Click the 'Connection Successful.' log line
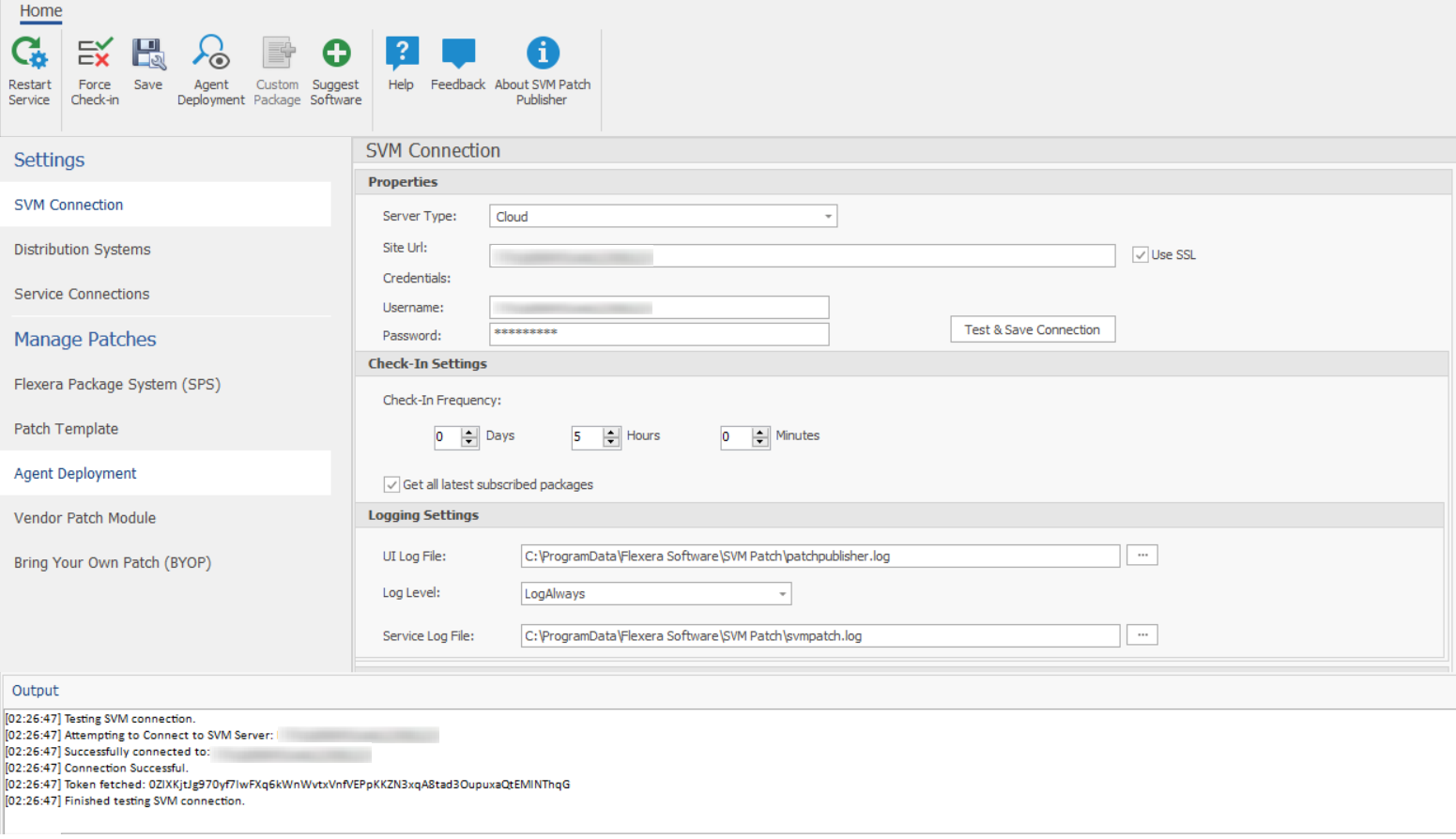 point(97,768)
